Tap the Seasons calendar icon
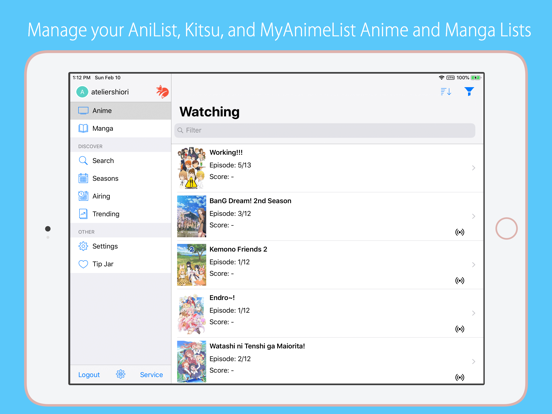The width and height of the screenshot is (552, 414). 83,178
